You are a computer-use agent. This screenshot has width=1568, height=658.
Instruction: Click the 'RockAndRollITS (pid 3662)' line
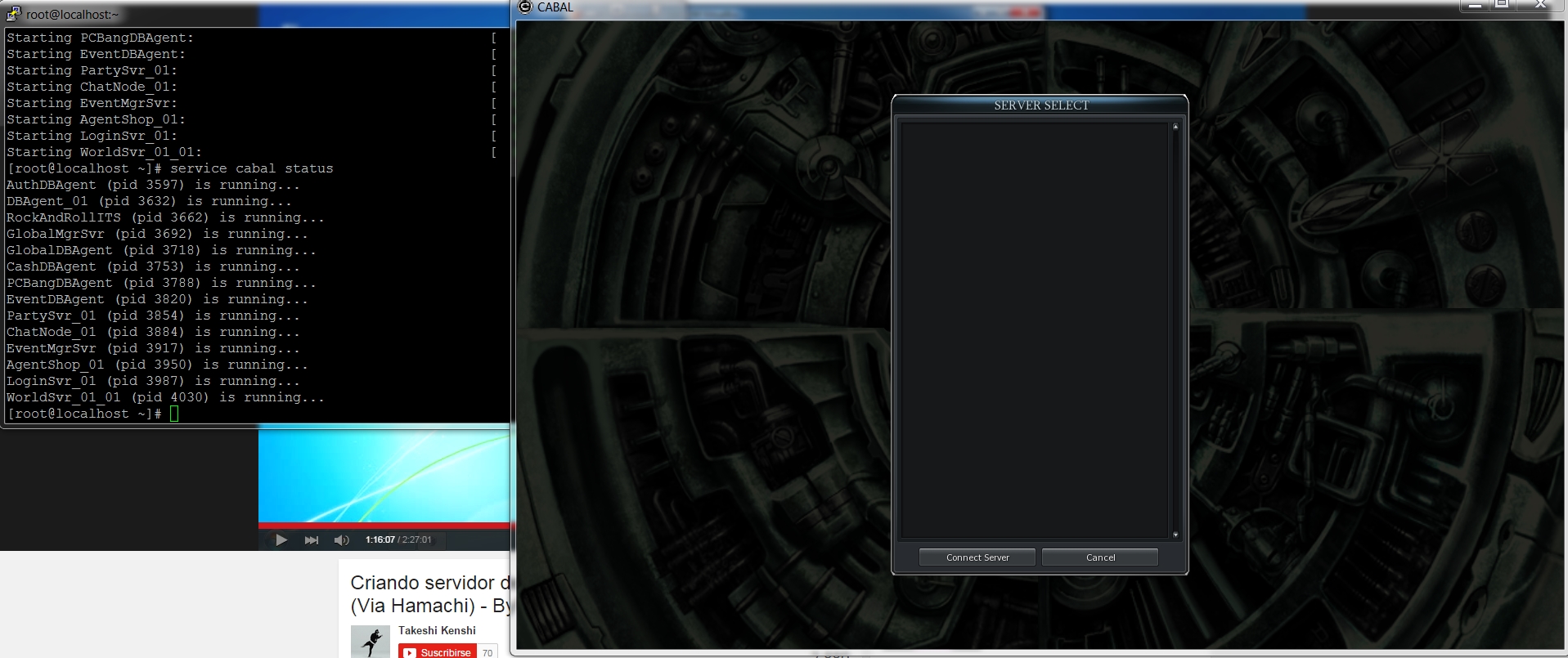tap(166, 217)
